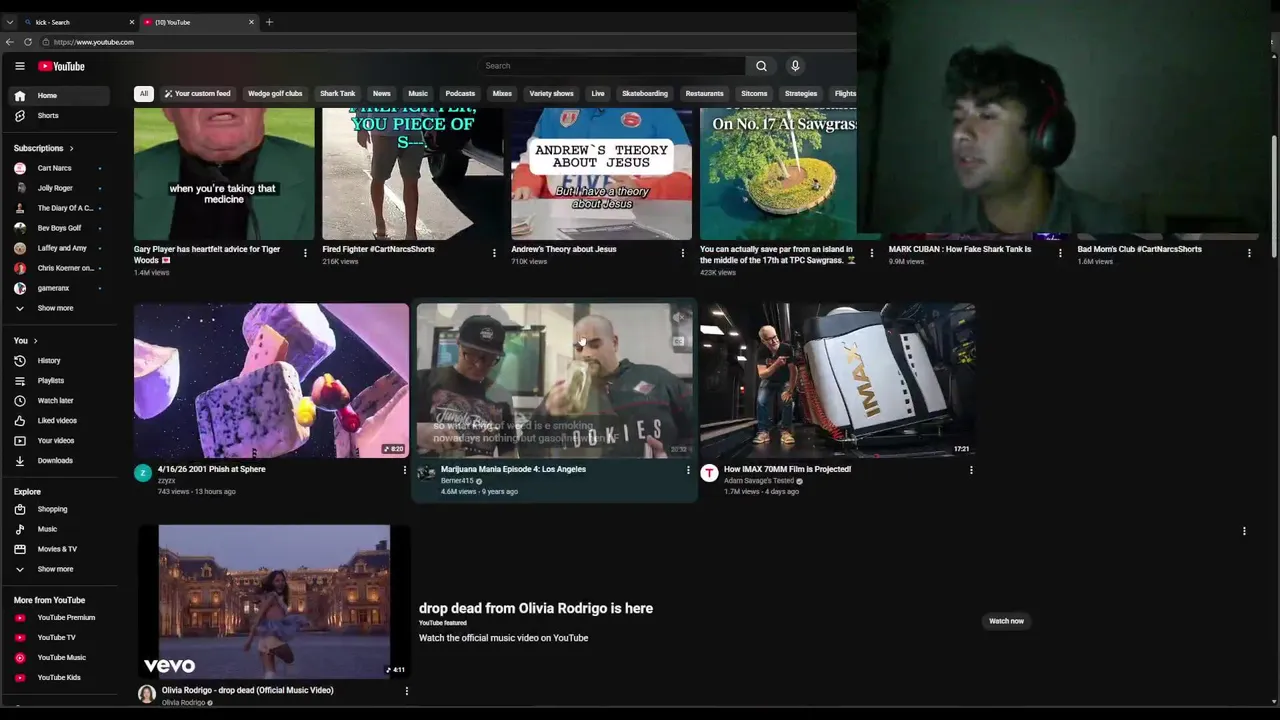This screenshot has width=1280, height=720.
Task: Select the News chip
Action: [x=382, y=93]
